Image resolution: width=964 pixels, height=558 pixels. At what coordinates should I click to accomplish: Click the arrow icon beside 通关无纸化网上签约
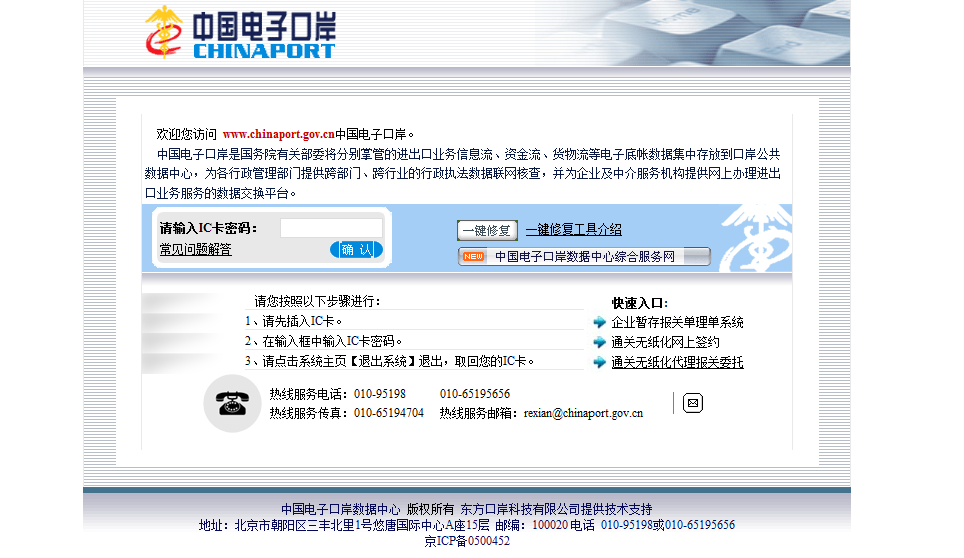click(599, 342)
